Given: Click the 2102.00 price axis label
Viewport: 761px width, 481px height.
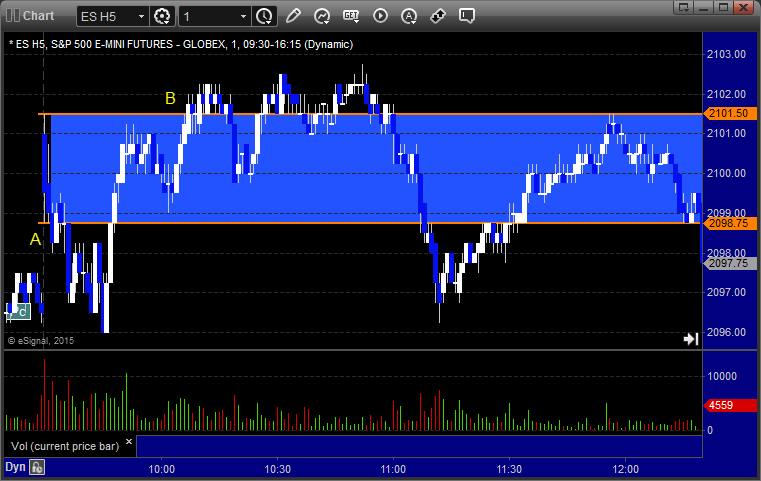Looking at the screenshot, I should point(726,94).
